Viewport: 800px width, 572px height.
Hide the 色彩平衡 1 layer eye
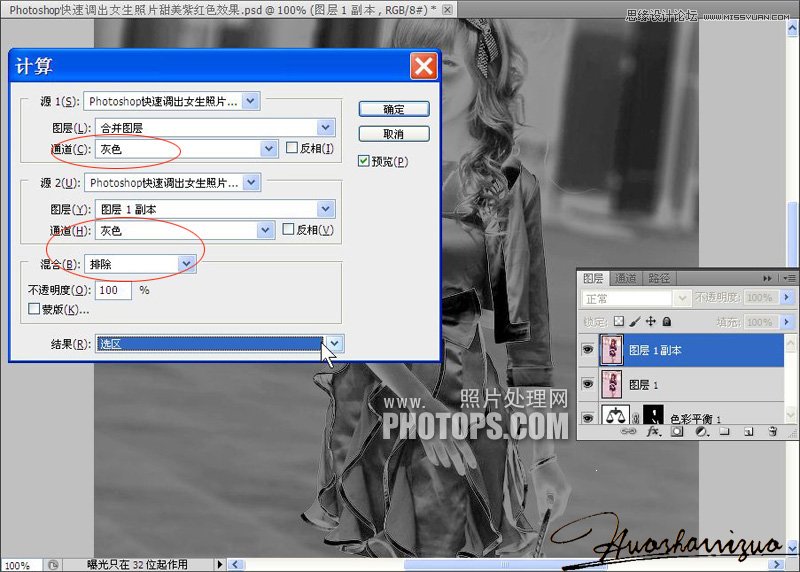tap(588, 418)
